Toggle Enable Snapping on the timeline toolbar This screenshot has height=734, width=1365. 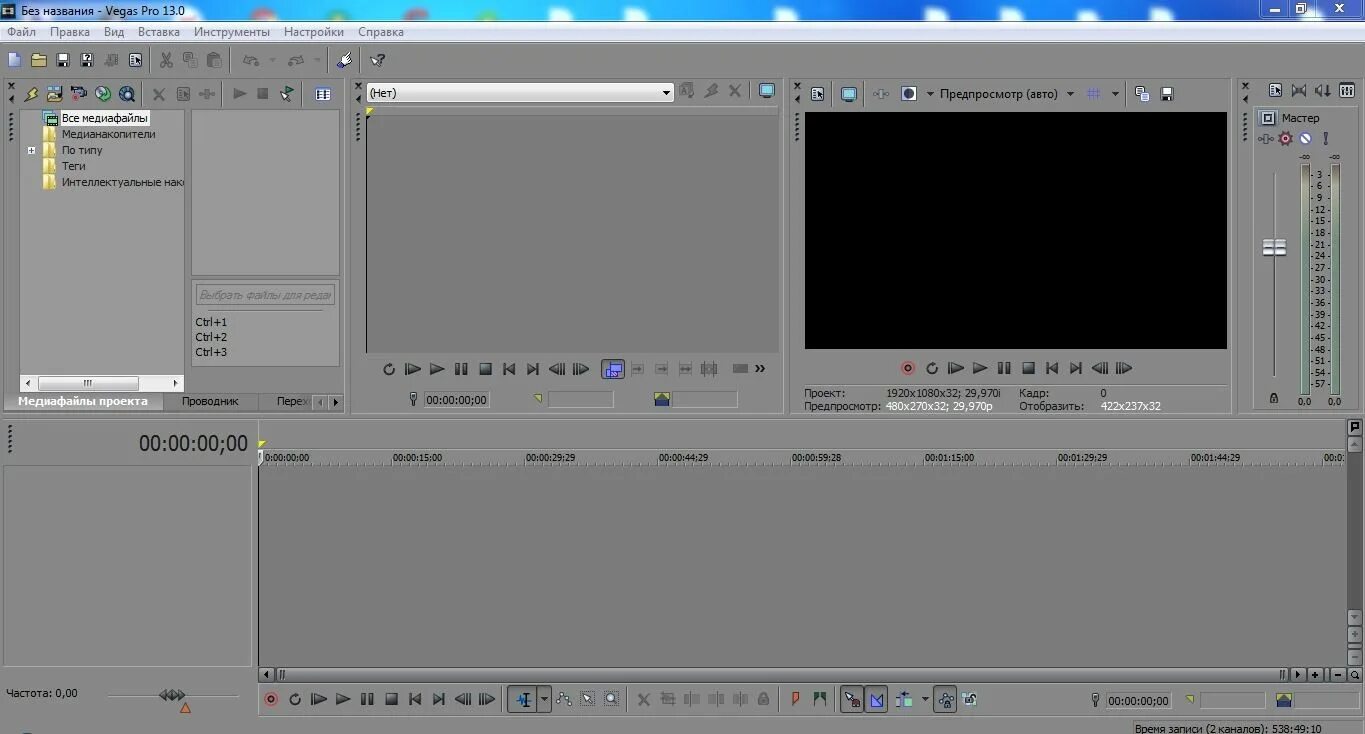852,700
